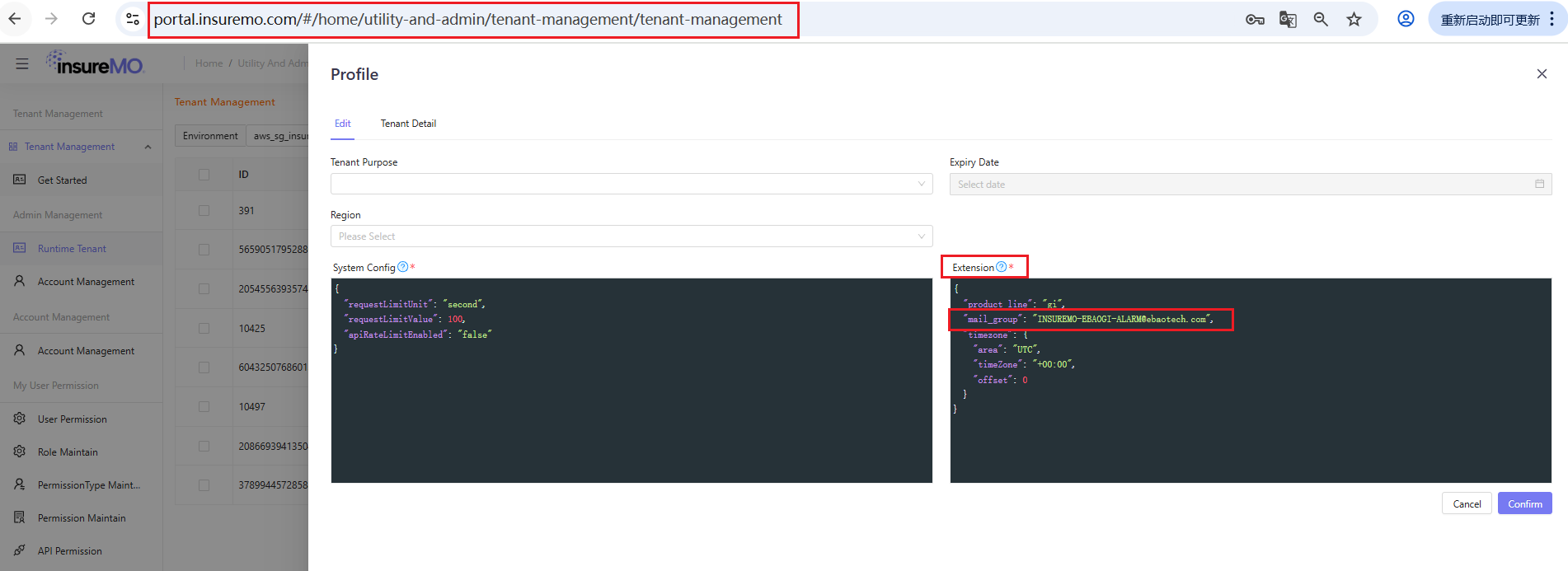Open the zoom magnifier icon
Viewport: 1568px width, 571px height.
[1321, 20]
